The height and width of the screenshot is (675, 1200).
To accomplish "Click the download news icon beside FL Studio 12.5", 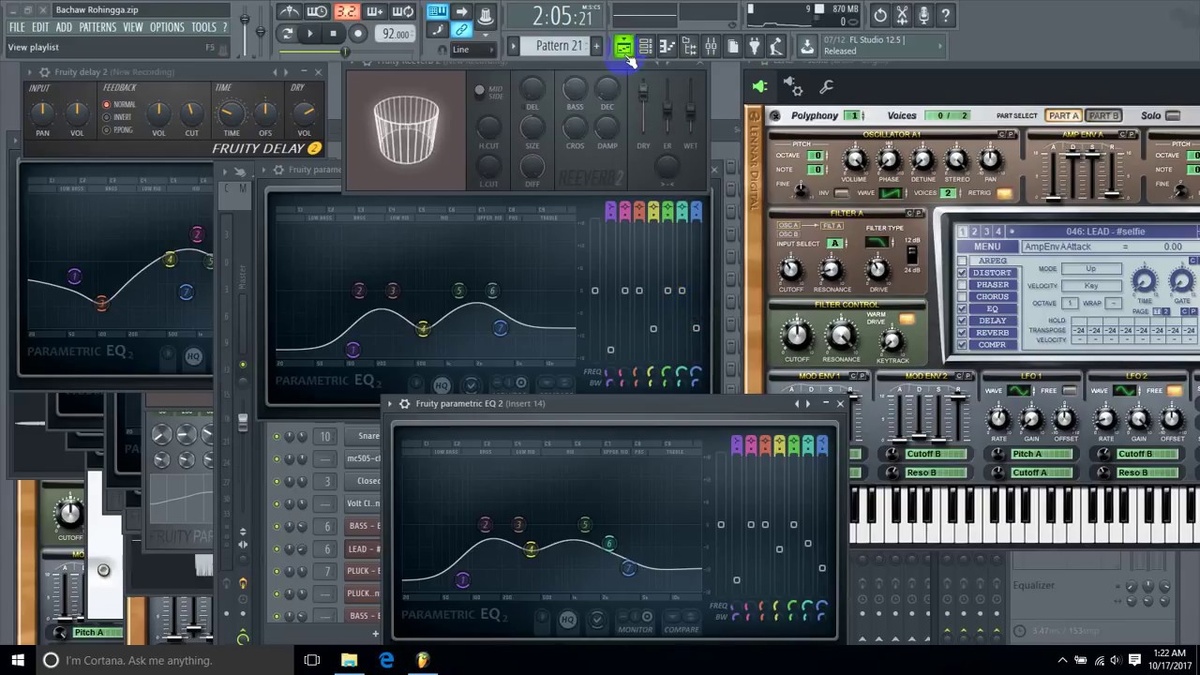I will pos(807,46).
